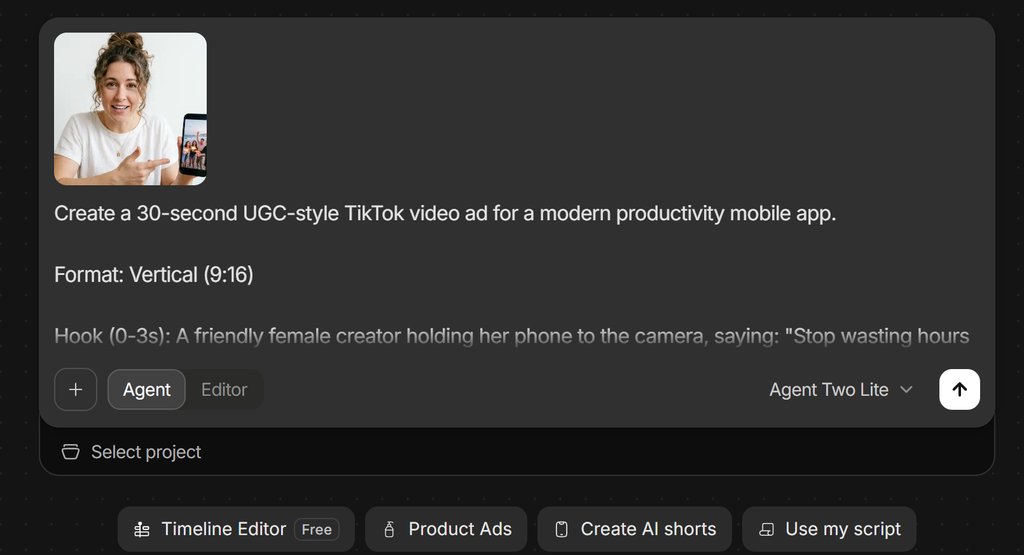Switch to Agent mode
The width and height of the screenshot is (1024, 555).
(x=147, y=390)
